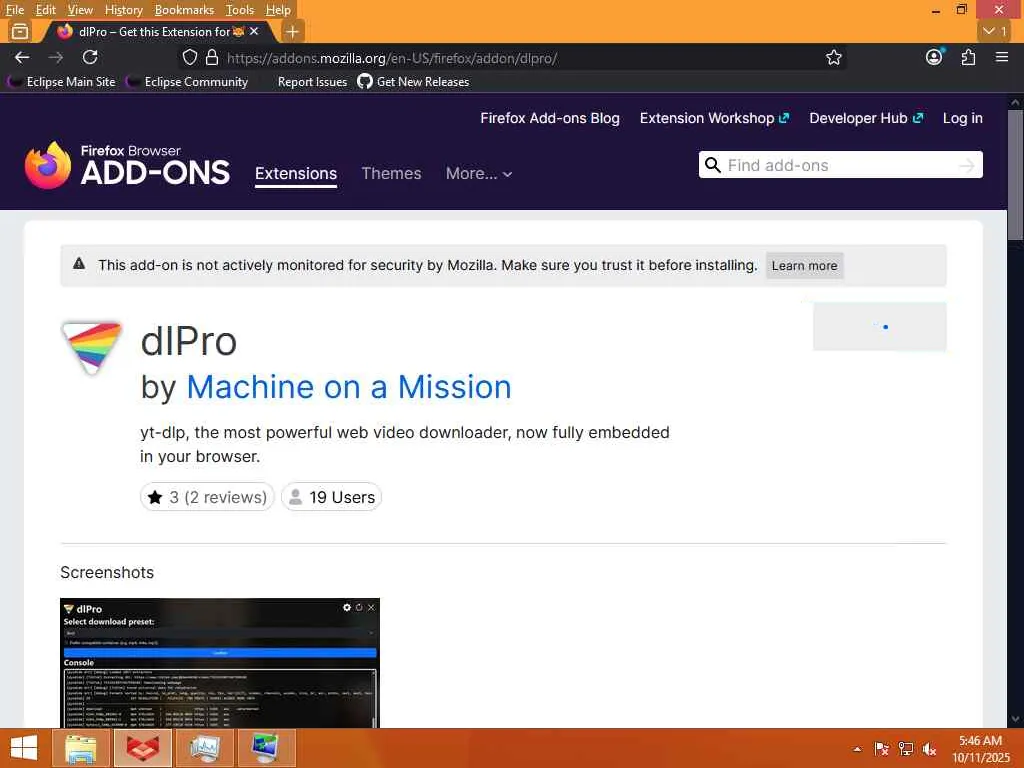List all tabs dropdown arrow
The width and height of the screenshot is (1024, 768).
click(995, 31)
